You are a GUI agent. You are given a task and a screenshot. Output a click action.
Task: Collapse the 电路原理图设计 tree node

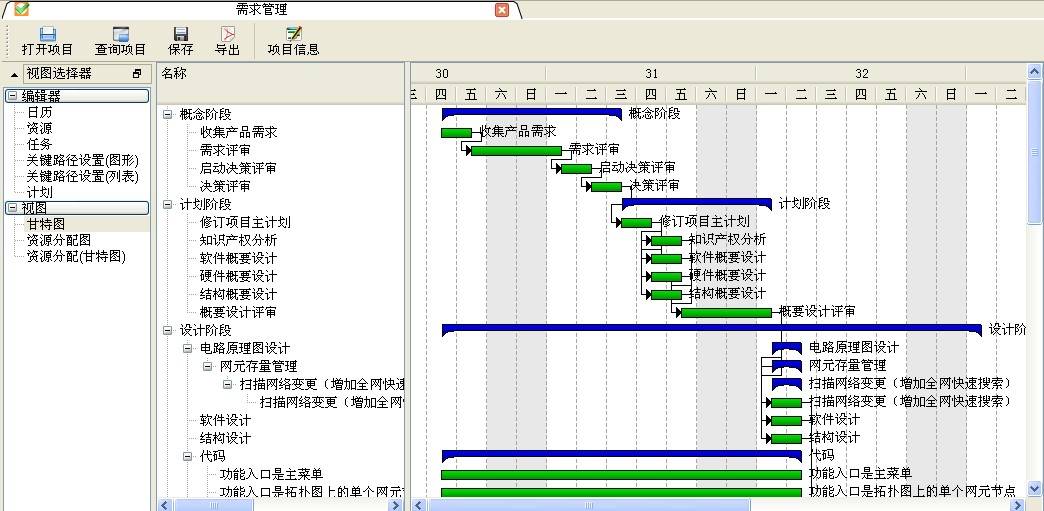[187, 348]
